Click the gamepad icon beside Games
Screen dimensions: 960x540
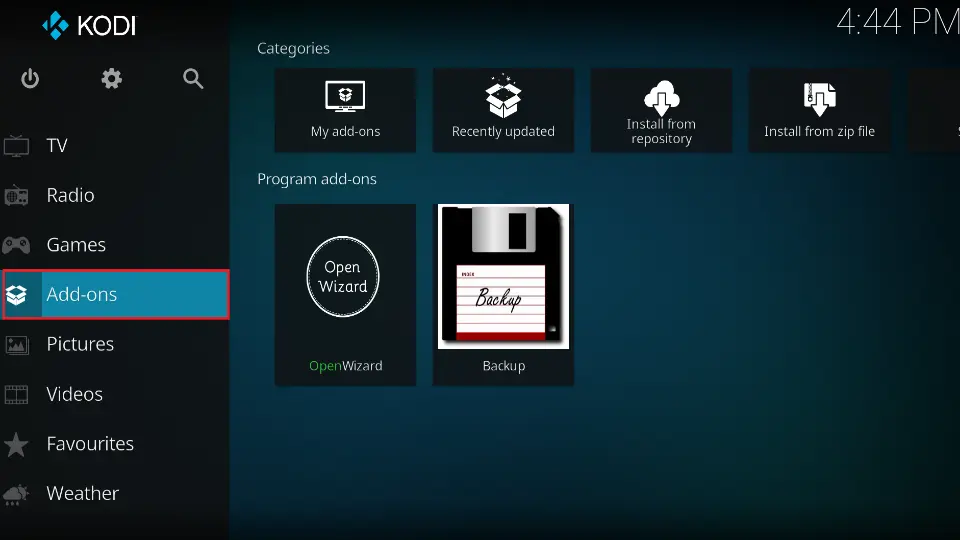(x=17, y=245)
